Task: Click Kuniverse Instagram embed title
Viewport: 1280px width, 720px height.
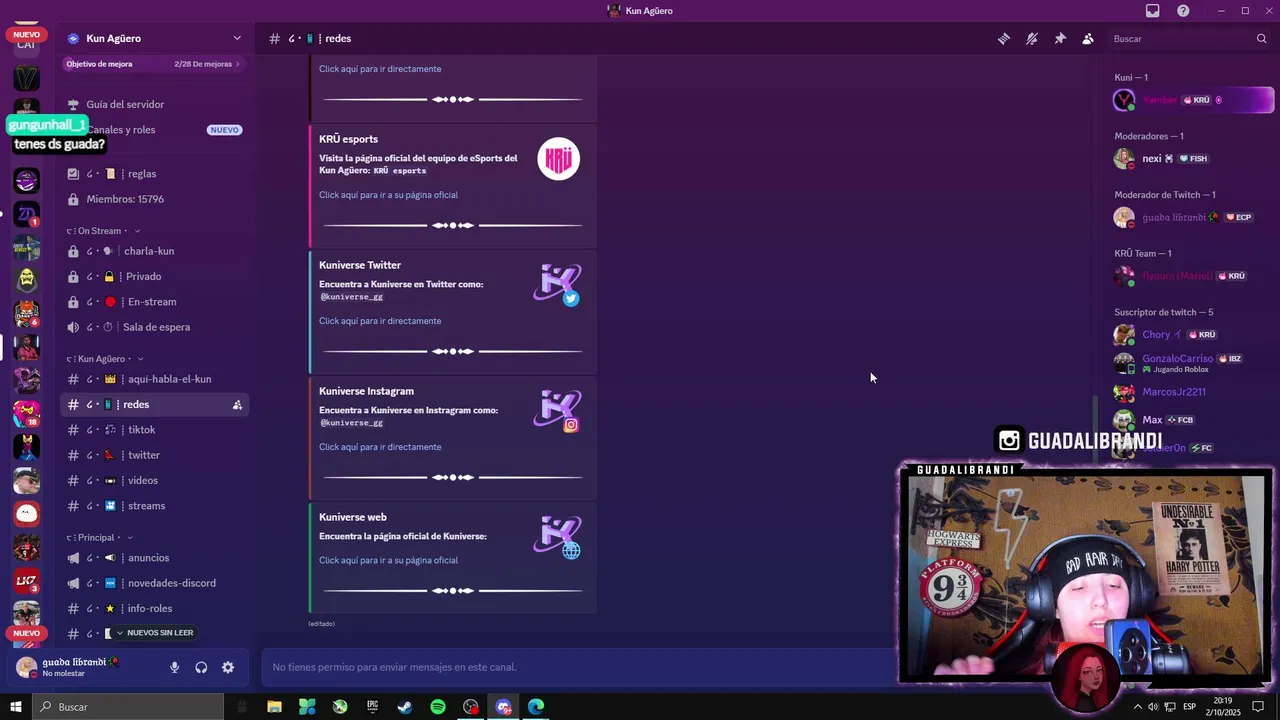Action: pyautogui.click(x=366, y=391)
